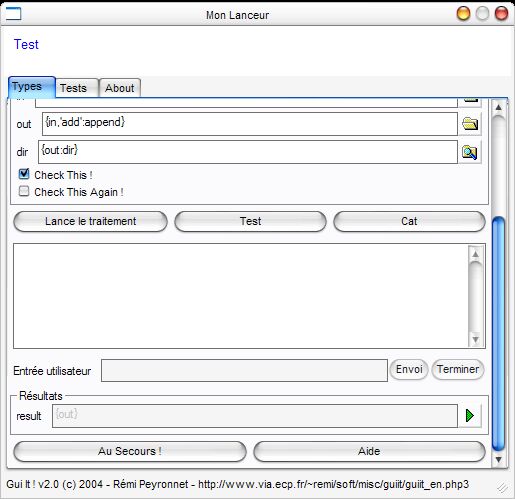Screen dimensions: 515x499
Task: Click main panel scroll down arrow
Action: tap(498, 459)
